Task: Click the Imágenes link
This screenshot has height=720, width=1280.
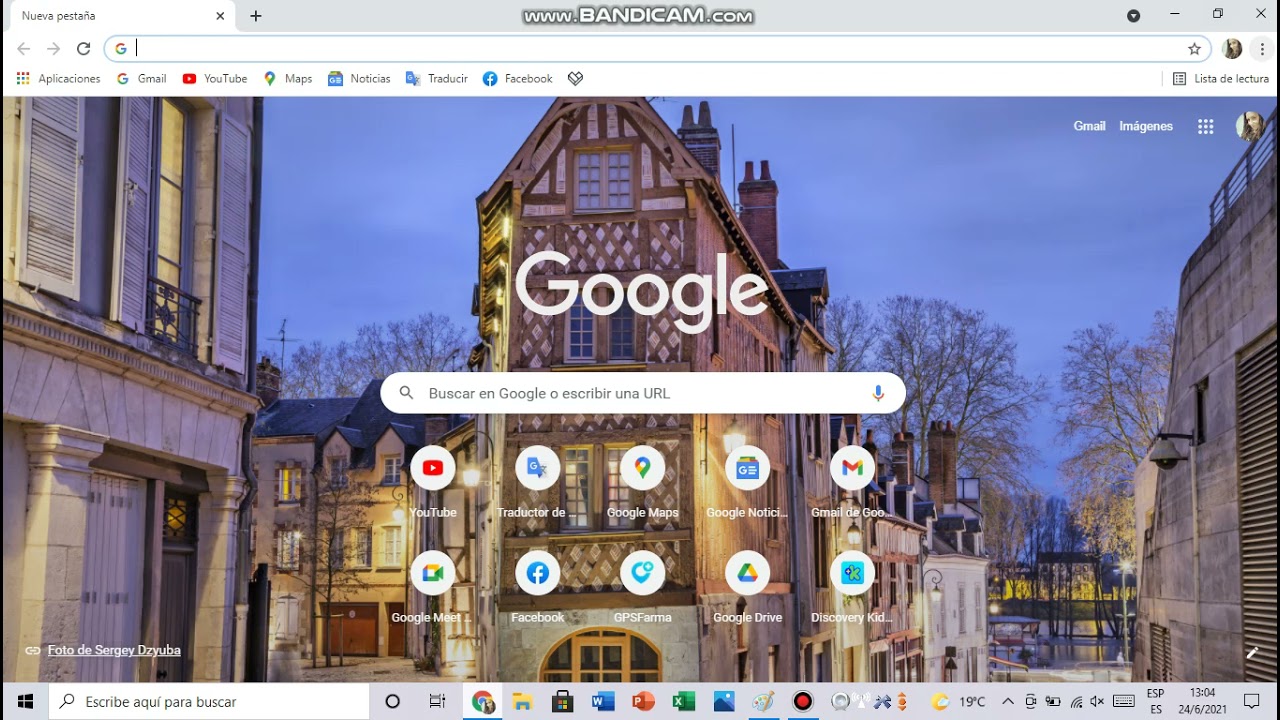Action: click(1146, 126)
